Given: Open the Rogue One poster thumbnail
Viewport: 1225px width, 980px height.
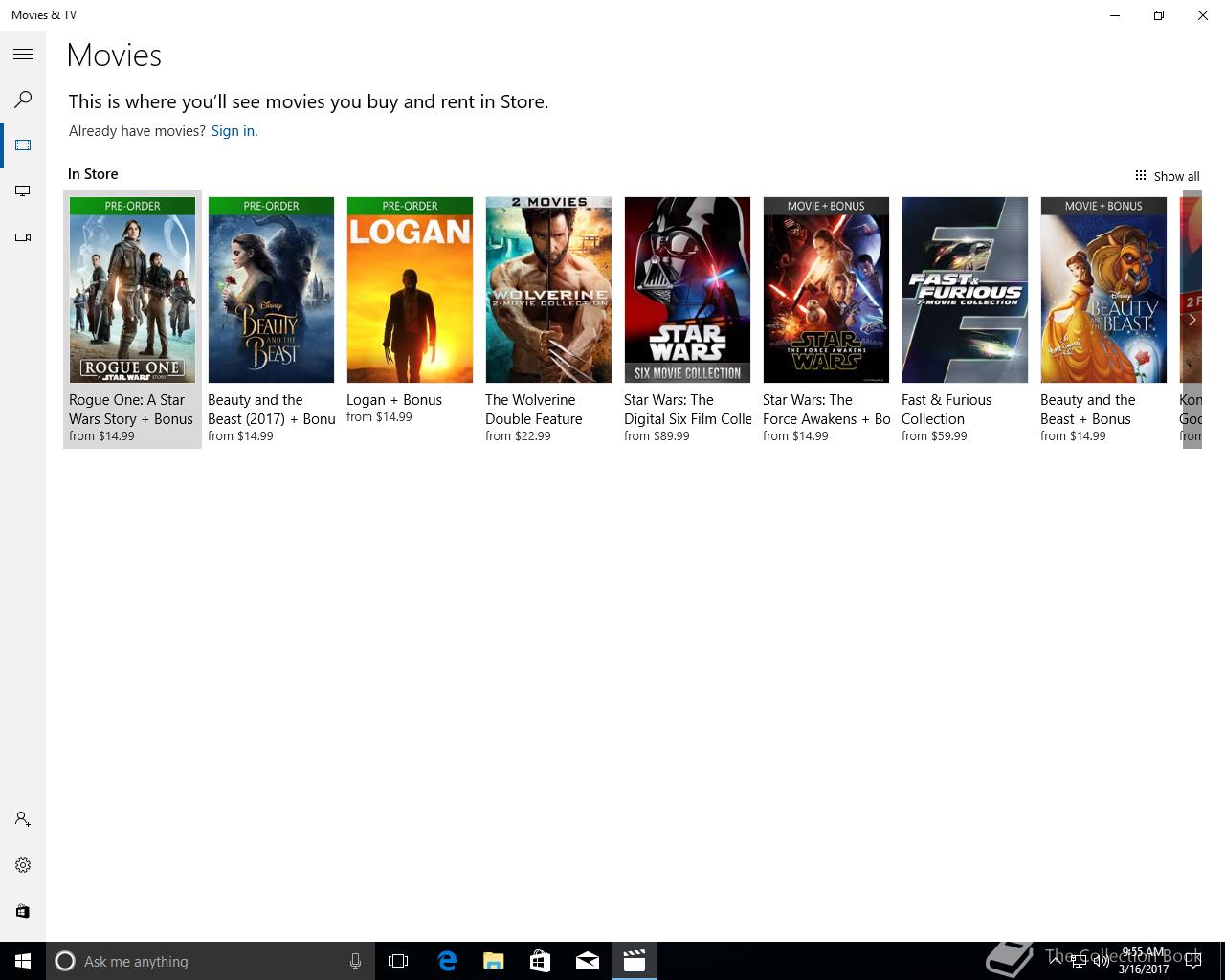Looking at the screenshot, I should (132, 290).
